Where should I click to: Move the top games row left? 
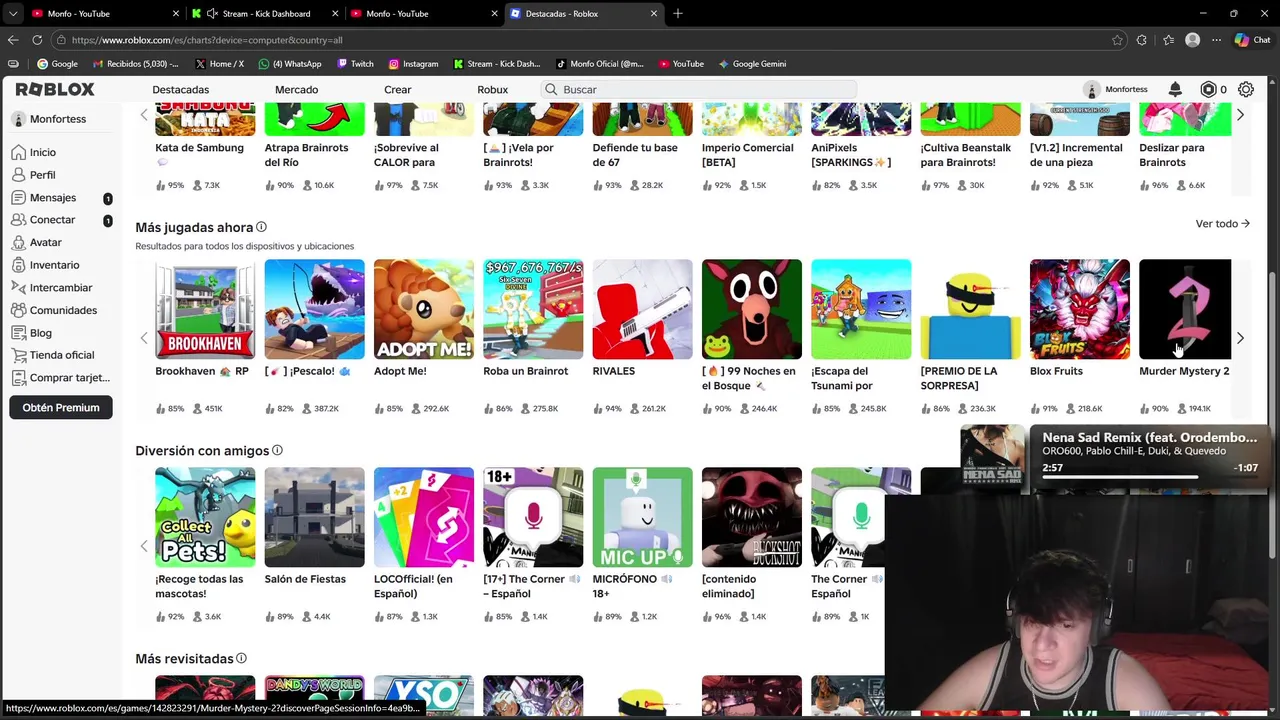[143, 115]
